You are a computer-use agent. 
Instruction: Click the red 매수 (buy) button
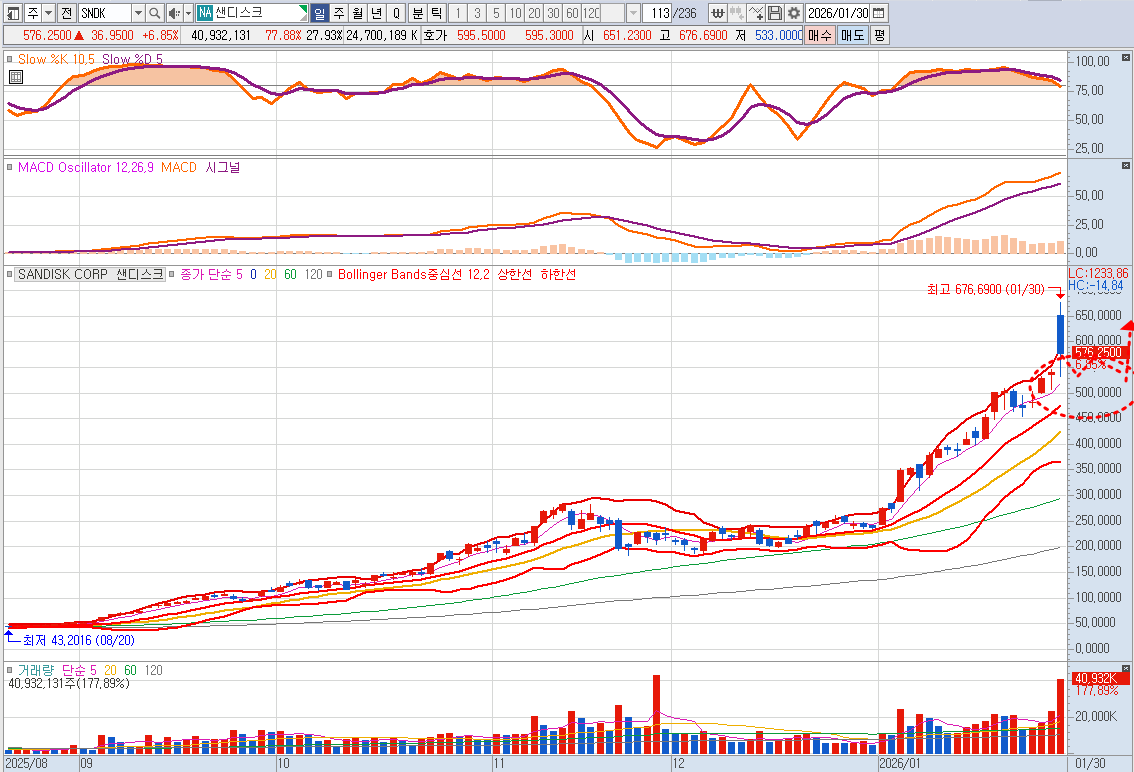coord(819,35)
